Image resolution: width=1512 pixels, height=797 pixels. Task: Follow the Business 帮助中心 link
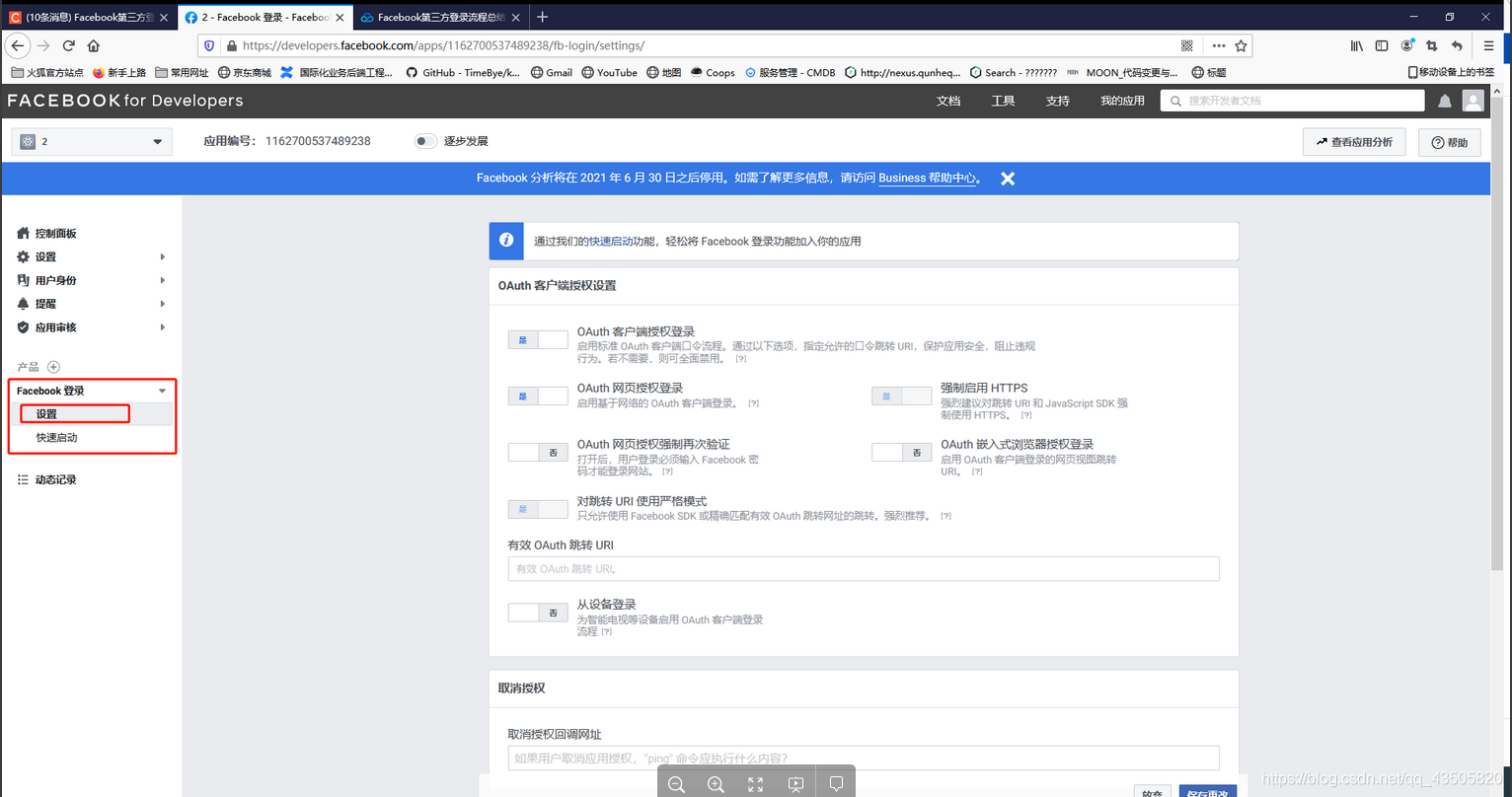coord(928,179)
